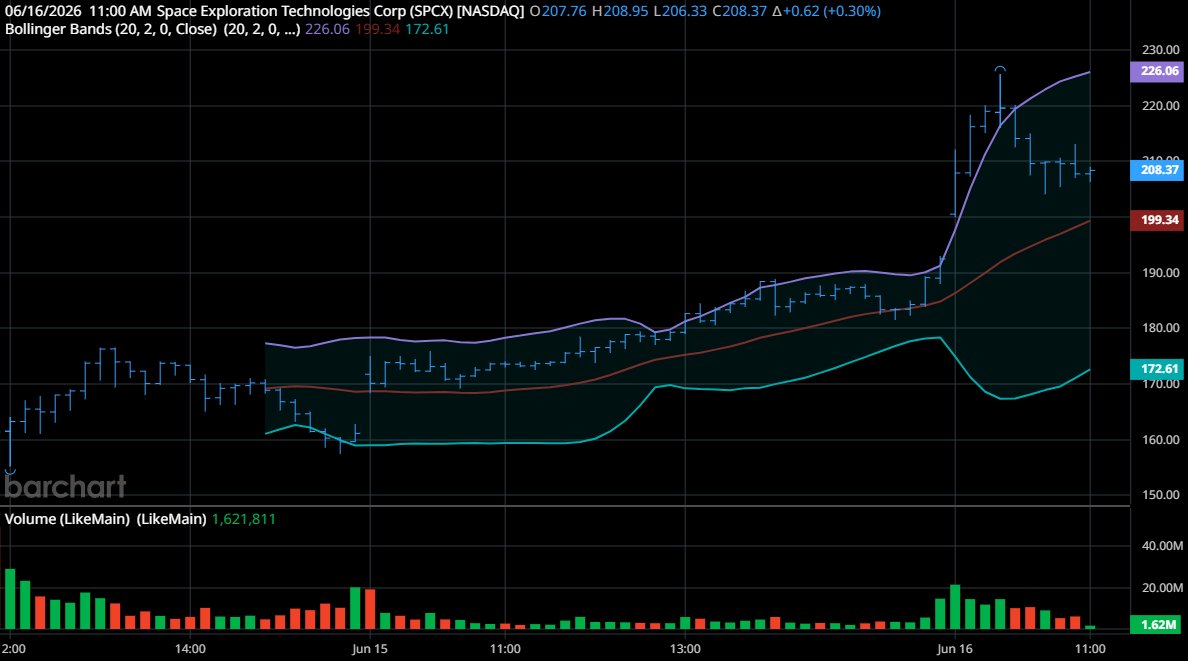Viewport: 1188px width, 661px height.
Task: Click the H208.95 high value in header
Action: (620, 11)
